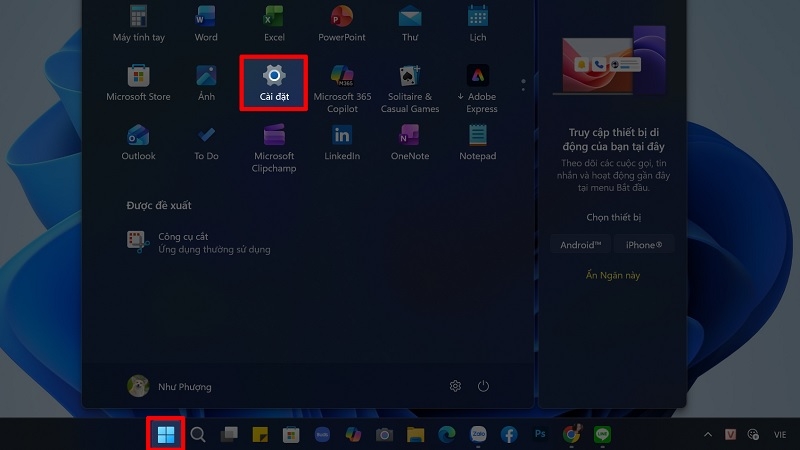Open Adobe Express pinned app
This screenshot has height=450, width=800.
(478, 89)
